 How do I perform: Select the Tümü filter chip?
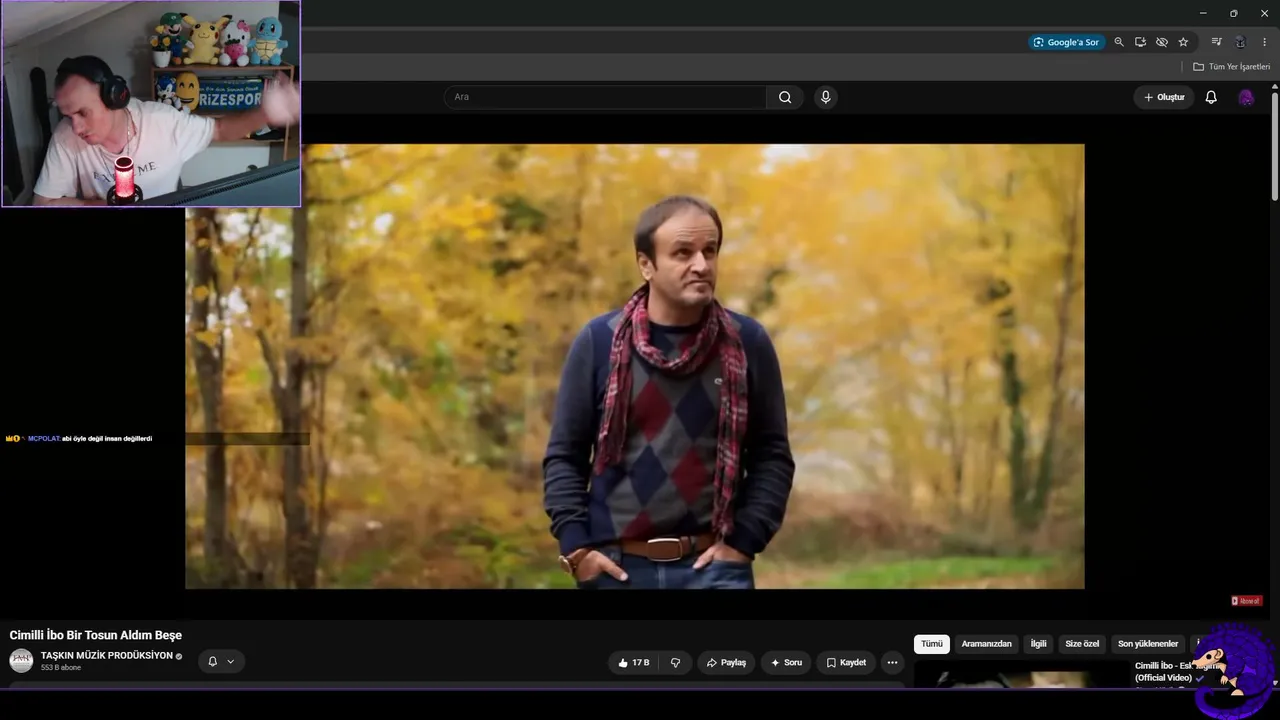point(932,644)
